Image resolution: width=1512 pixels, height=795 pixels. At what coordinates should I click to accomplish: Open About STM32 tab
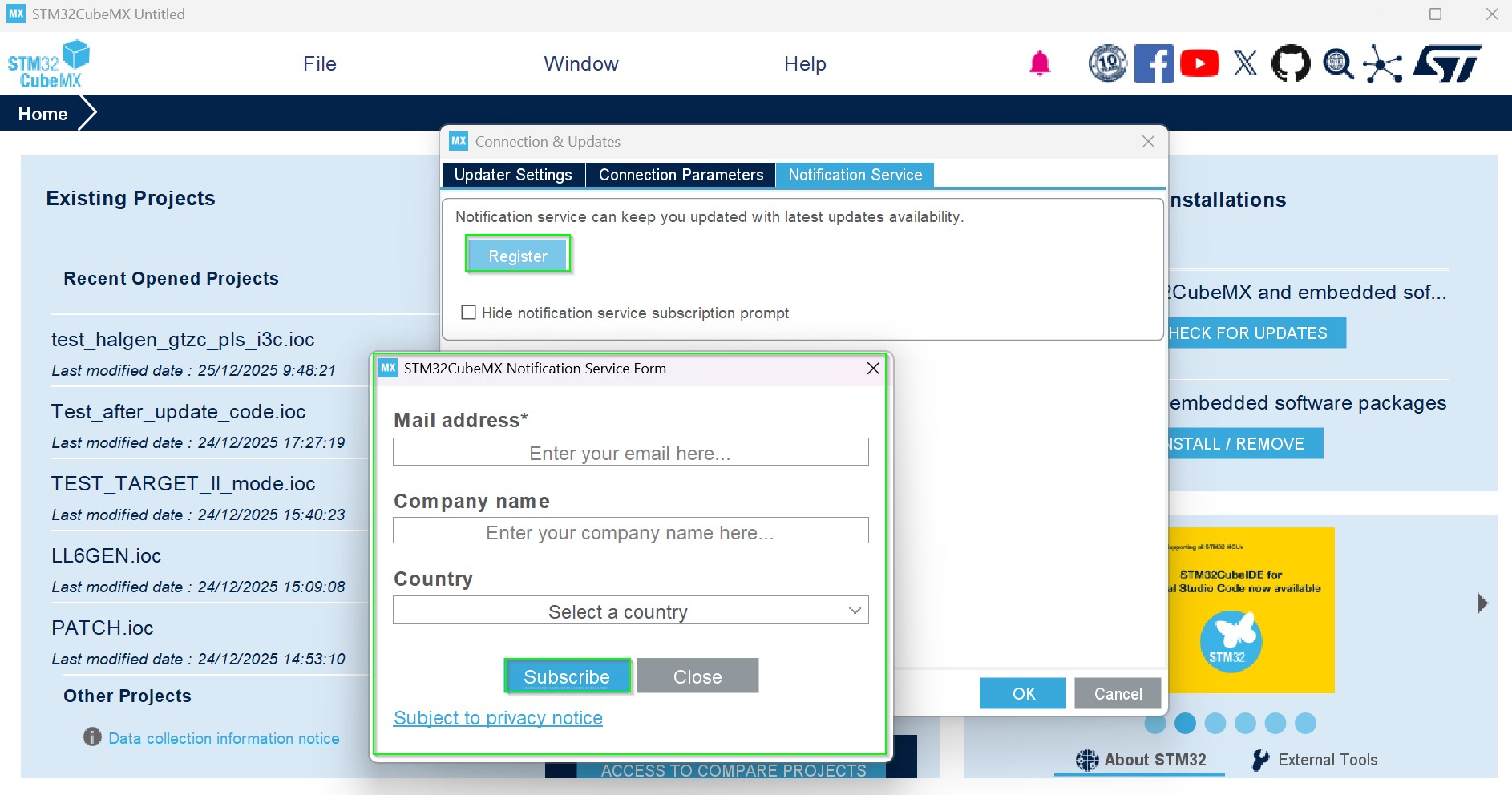(1141, 760)
